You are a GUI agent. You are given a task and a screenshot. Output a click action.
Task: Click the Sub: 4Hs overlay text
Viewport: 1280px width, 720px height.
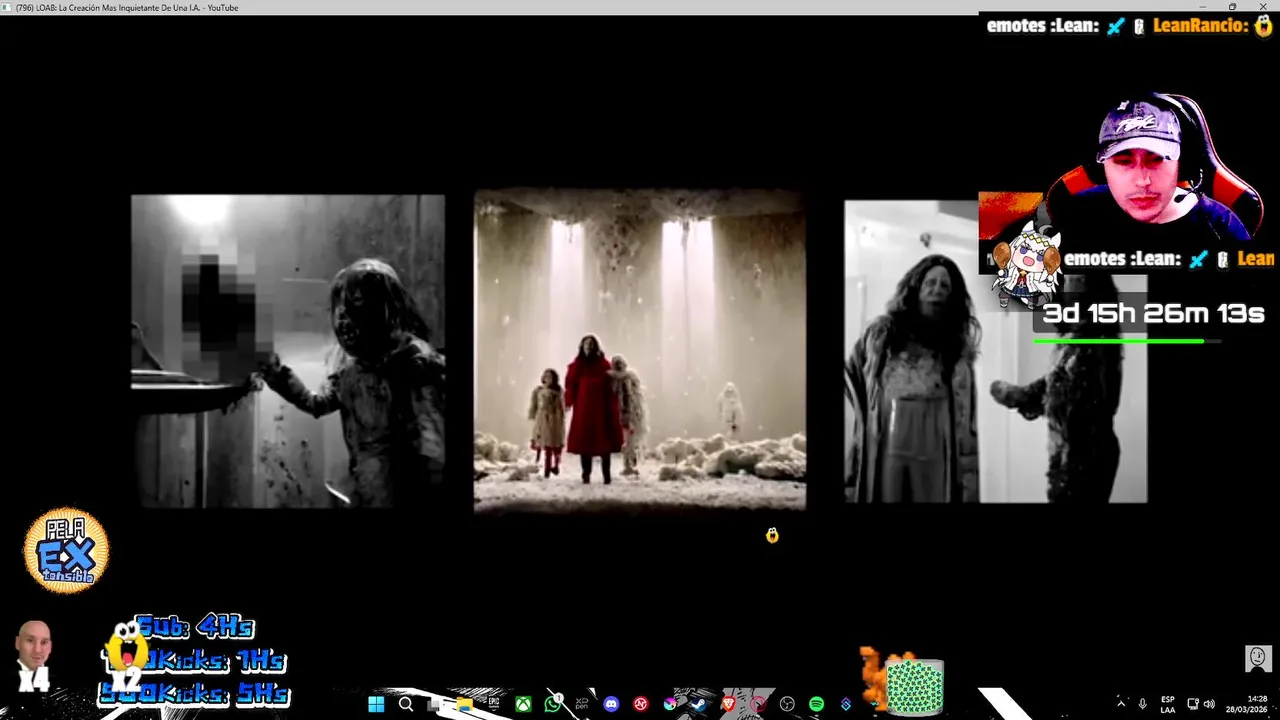pos(195,627)
